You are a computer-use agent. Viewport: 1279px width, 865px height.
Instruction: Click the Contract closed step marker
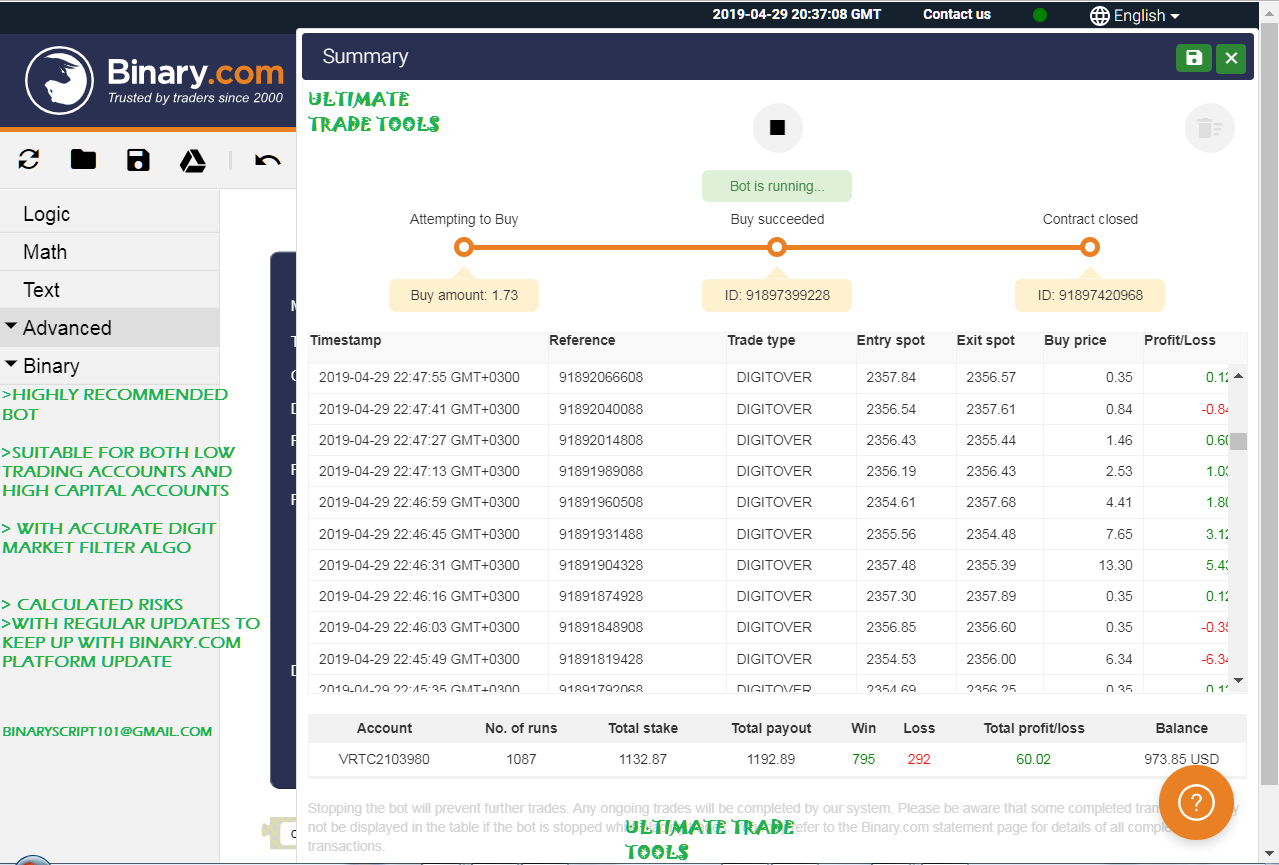point(1090,247)
